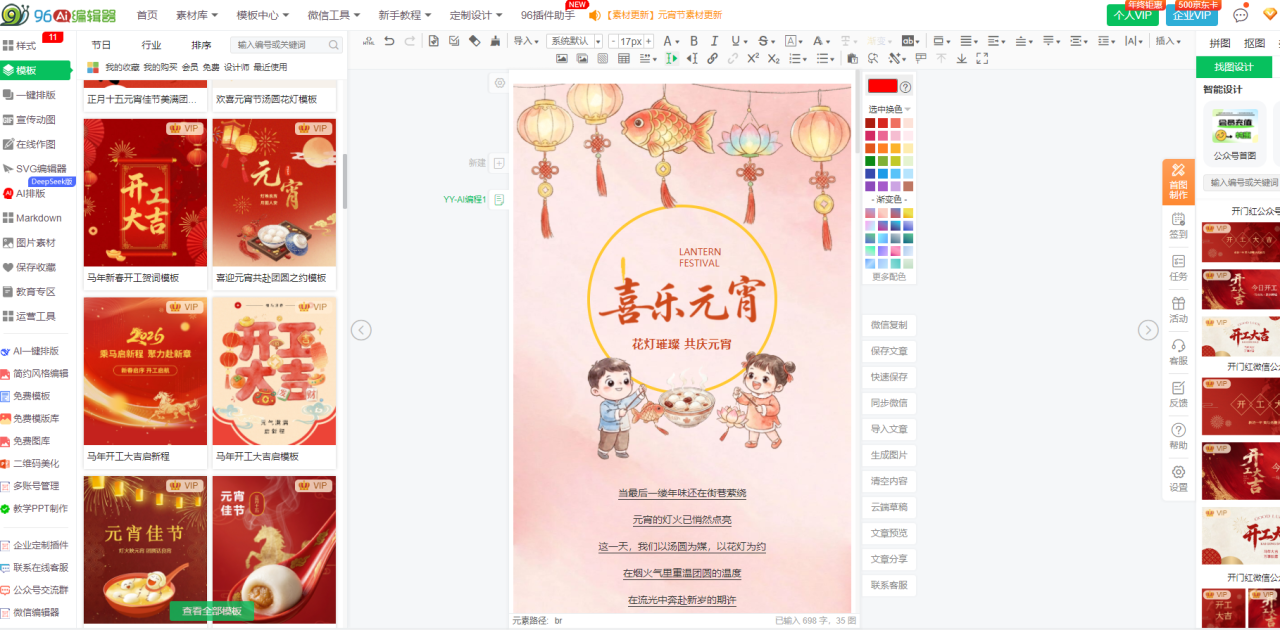Expand the 素材库 menu in the top bar

click(x=196, y=15)
